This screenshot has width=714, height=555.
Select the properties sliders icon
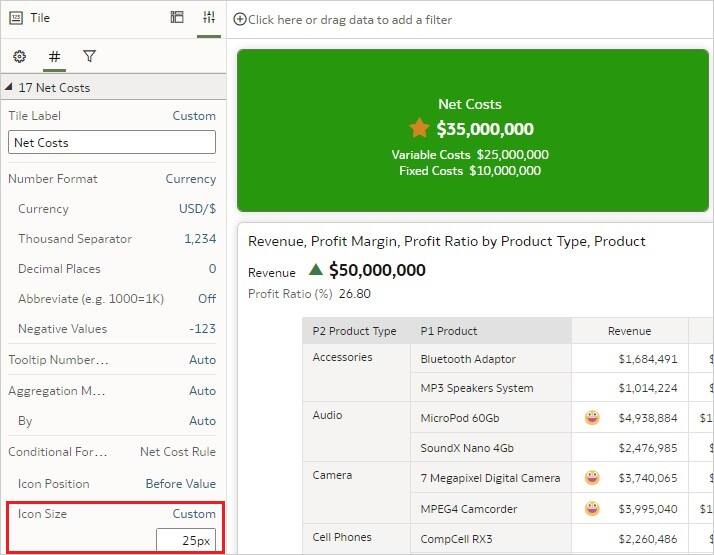[209, 18]
